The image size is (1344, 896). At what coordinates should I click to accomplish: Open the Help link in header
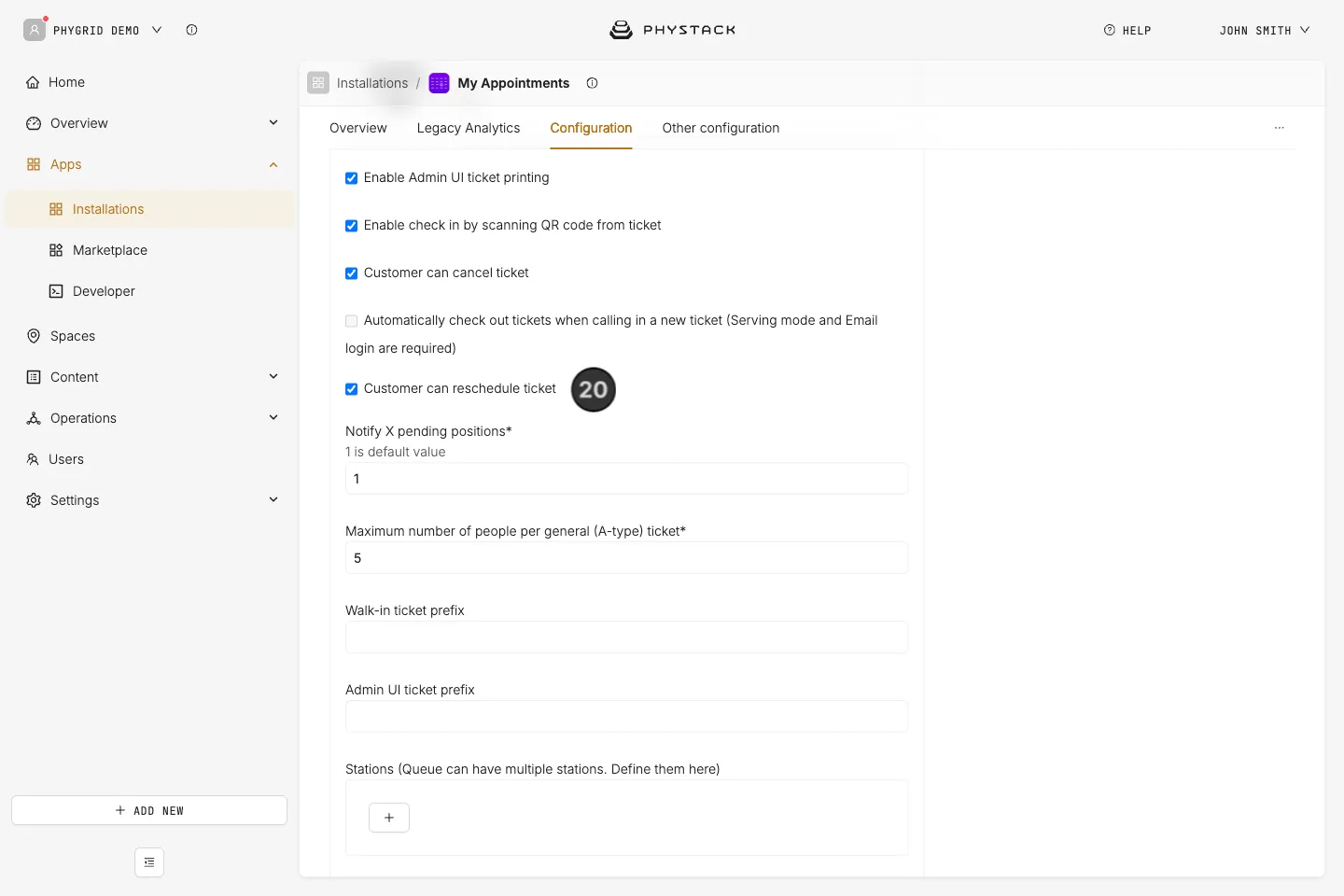[x=1127, y=30]
